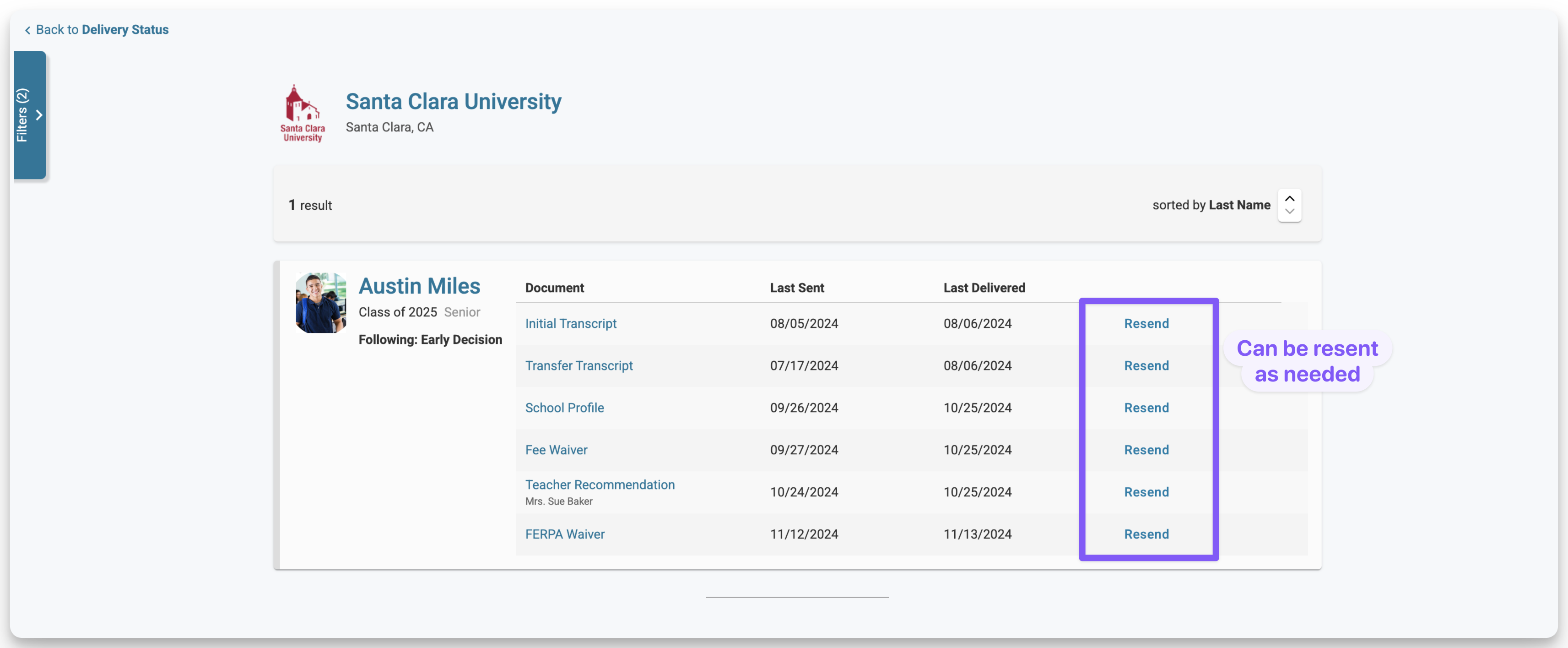Screen dimensions: 1568x648
Task: Resend the Fee Waiver
Action: point(1146,449)
